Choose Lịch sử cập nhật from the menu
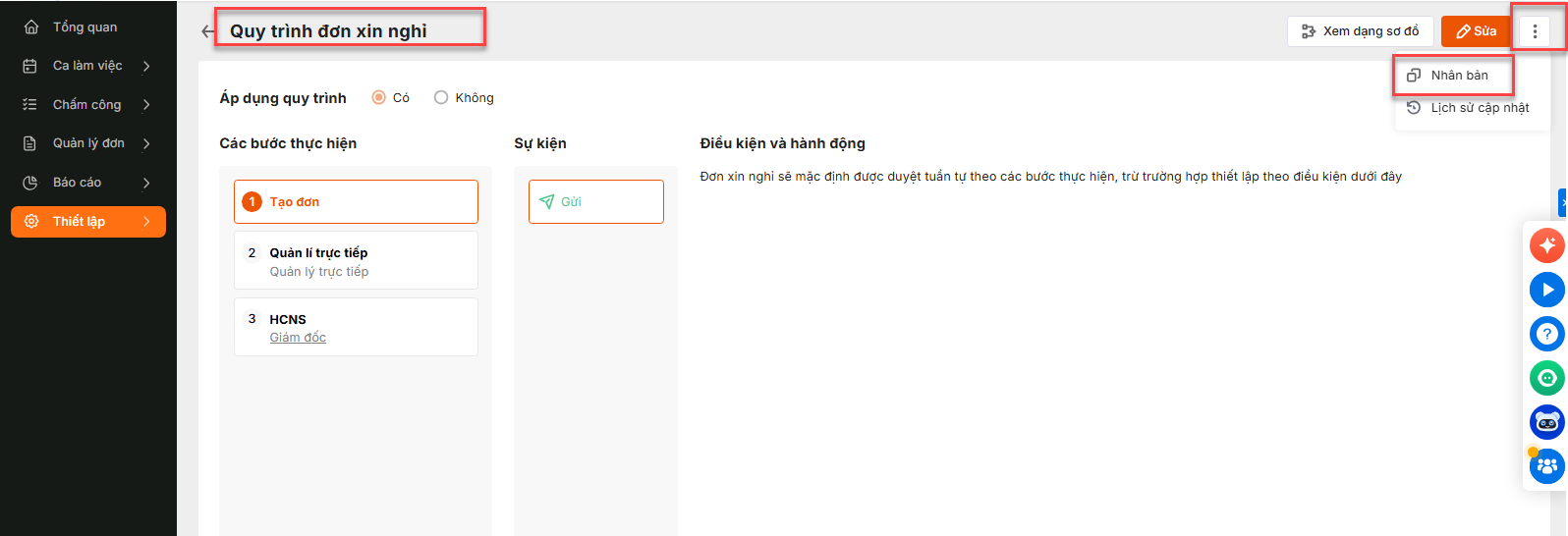 (x=1472, y=108)
